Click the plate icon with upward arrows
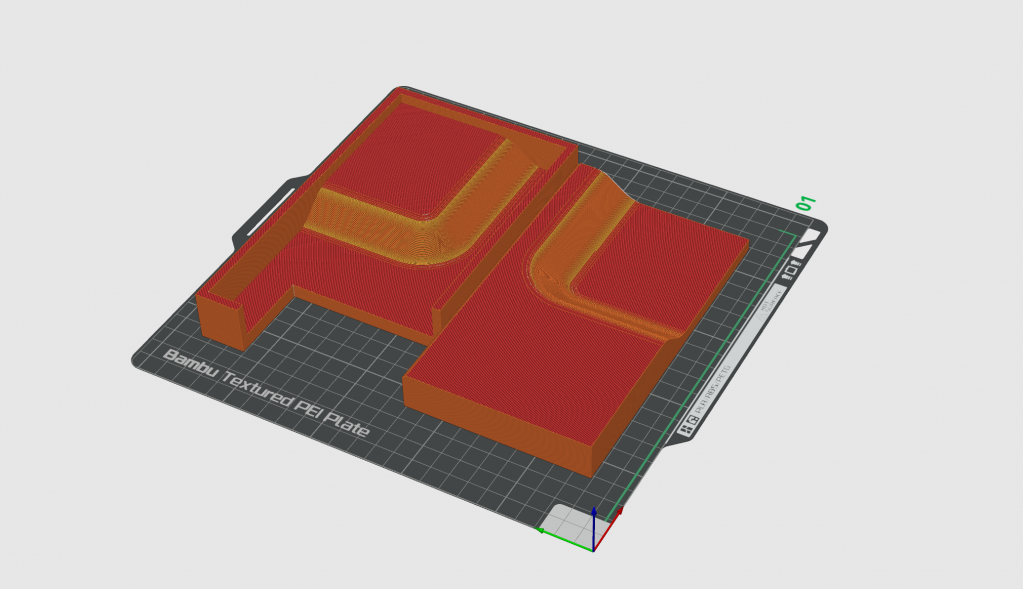This screenshot has width=1023, height=589. (790, 270)
